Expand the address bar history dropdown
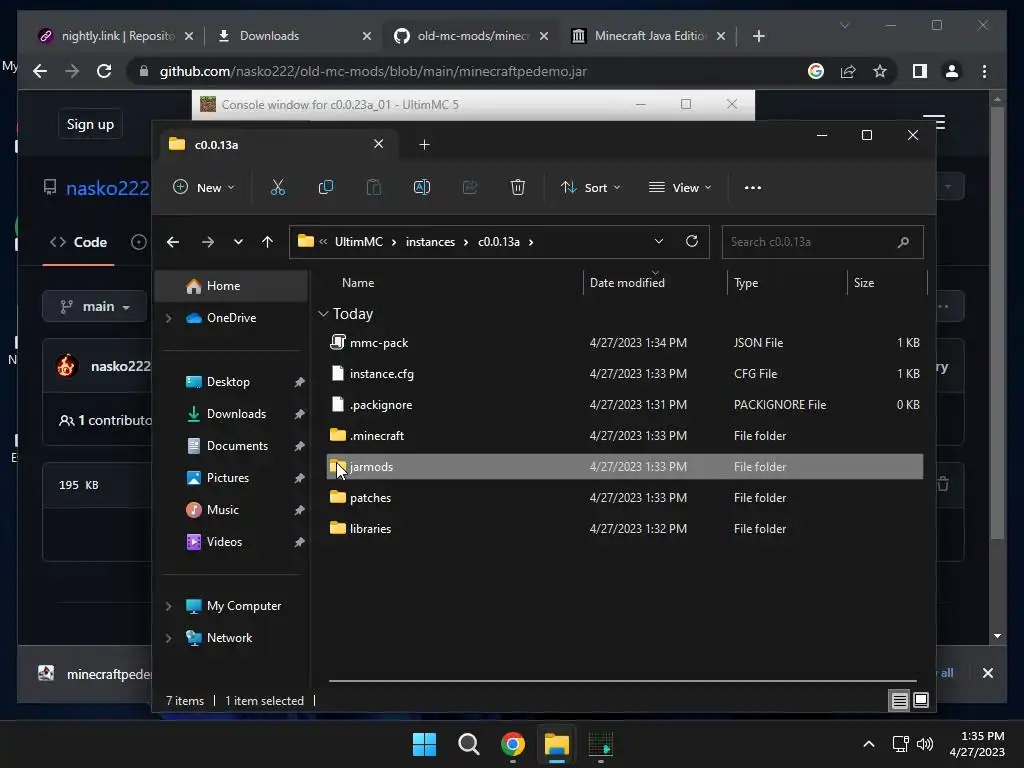This screenshot has height=768, width=1024. [658, 241]
